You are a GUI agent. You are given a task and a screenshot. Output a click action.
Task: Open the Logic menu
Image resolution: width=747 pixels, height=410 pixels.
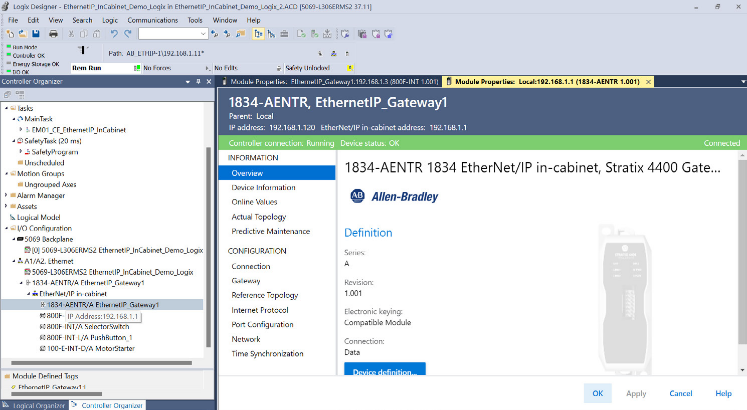click(110, 20)
